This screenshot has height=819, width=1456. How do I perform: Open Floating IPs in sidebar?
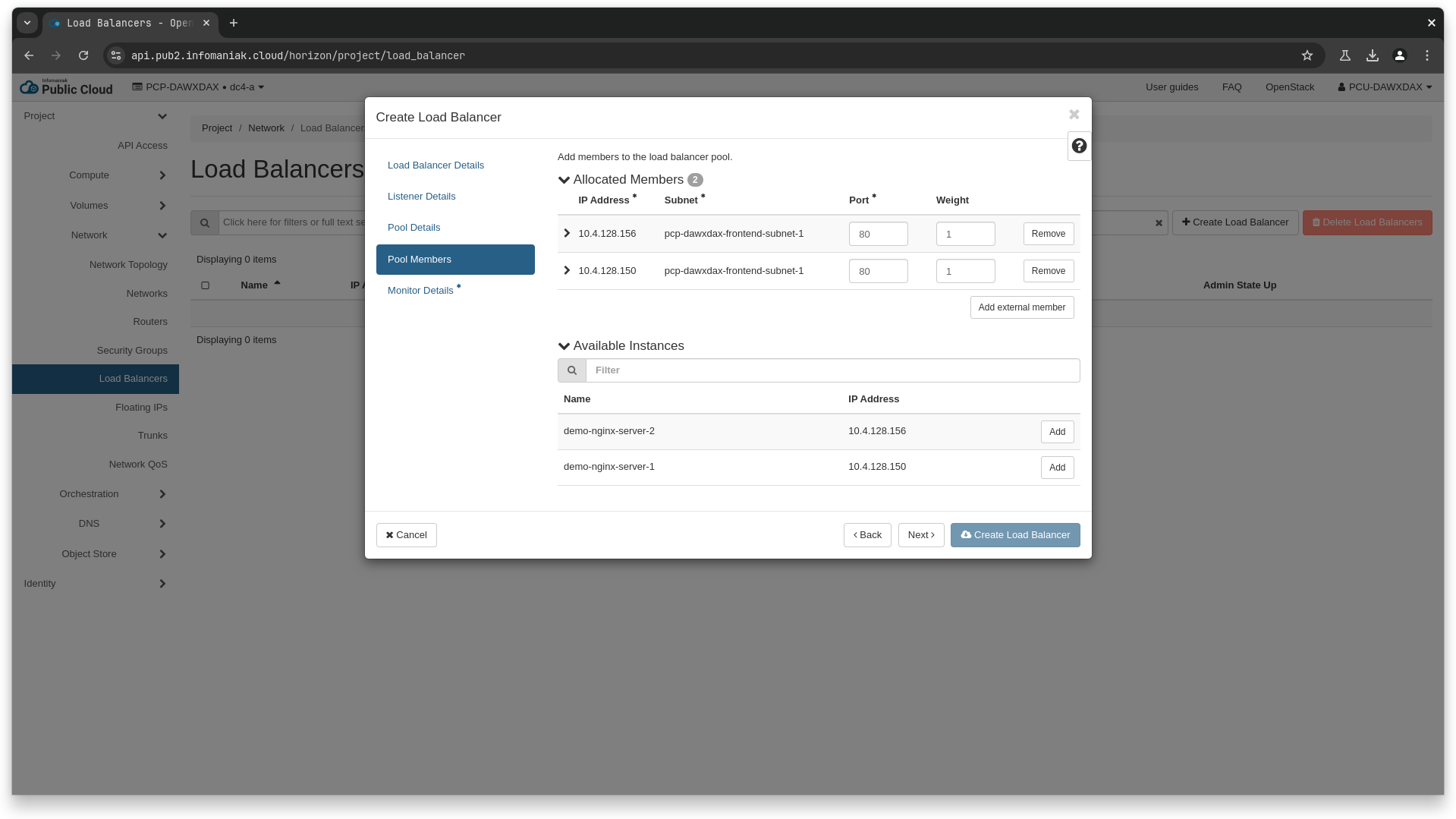pos(141,408)
